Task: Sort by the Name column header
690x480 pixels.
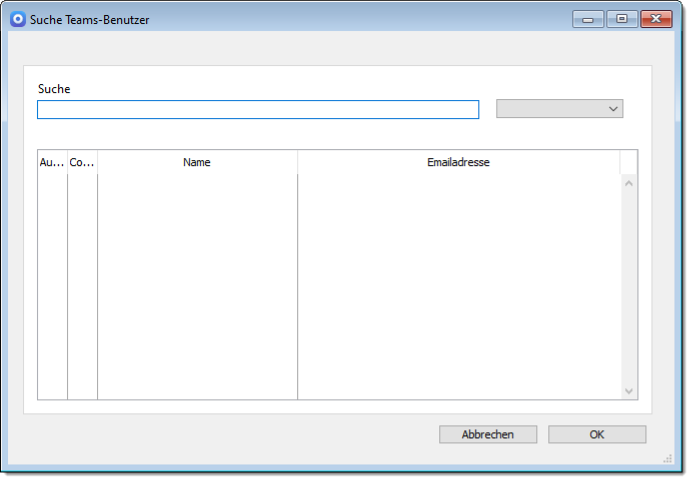Action: [197, 162]
